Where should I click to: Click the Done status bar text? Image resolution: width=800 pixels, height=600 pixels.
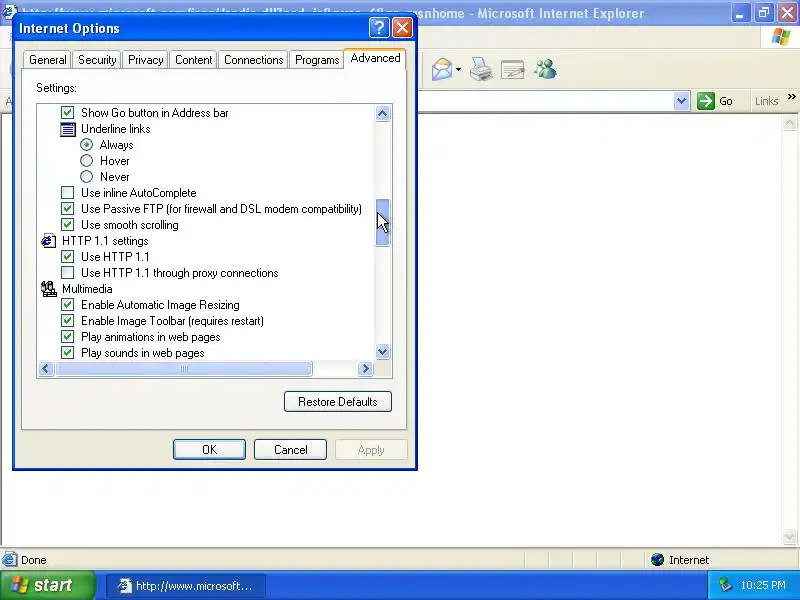[34, 560]
